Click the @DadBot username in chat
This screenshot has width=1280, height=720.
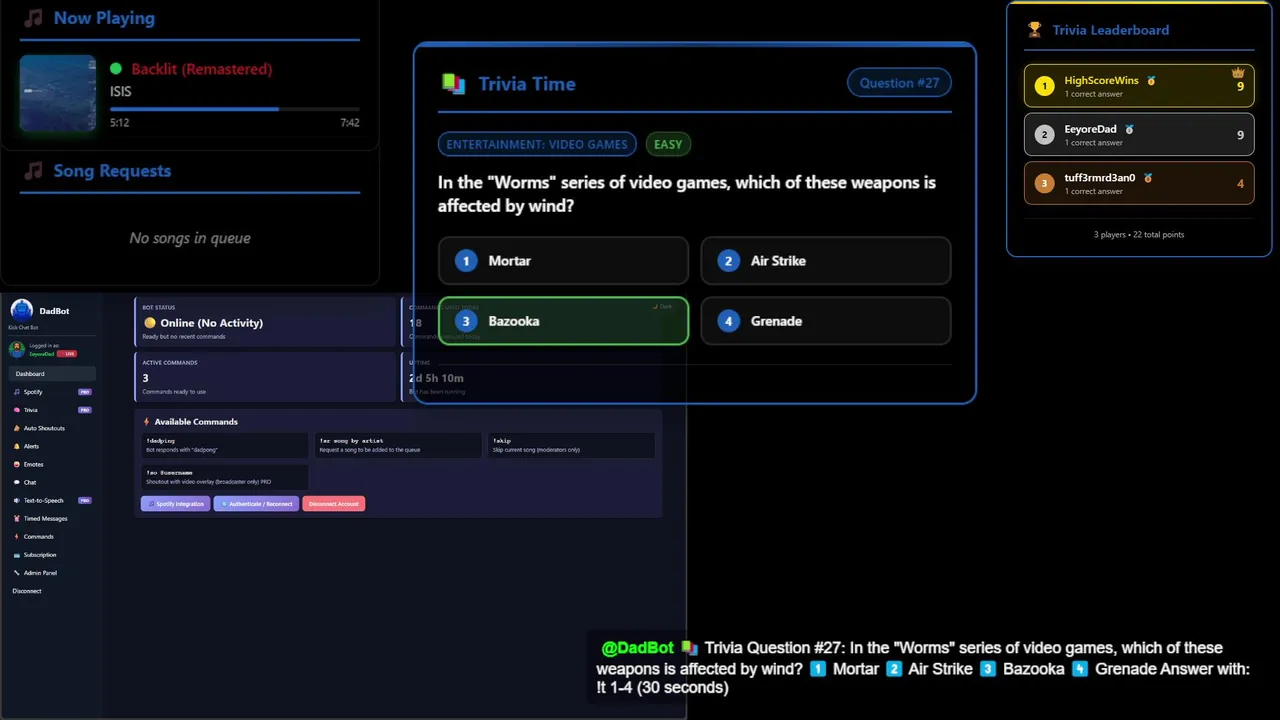638,648
